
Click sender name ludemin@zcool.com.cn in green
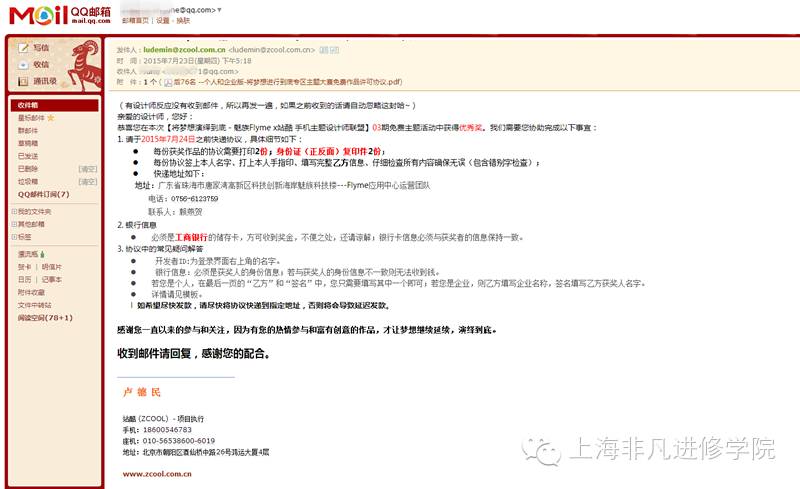[184, 50]
